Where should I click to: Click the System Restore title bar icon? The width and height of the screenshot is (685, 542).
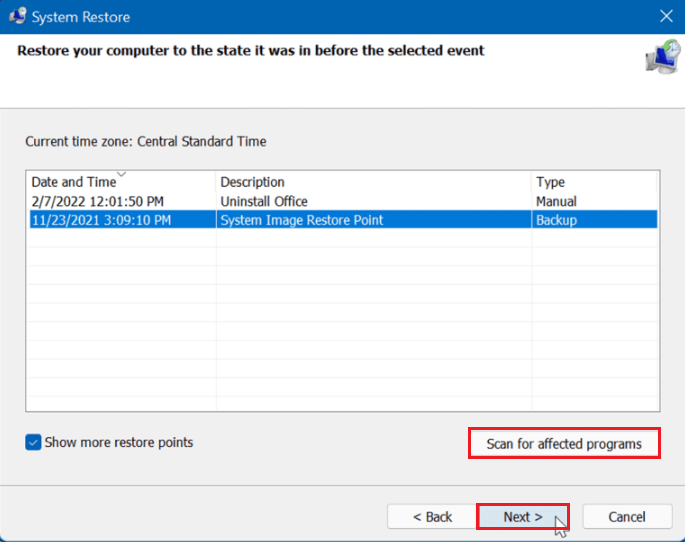17,16
